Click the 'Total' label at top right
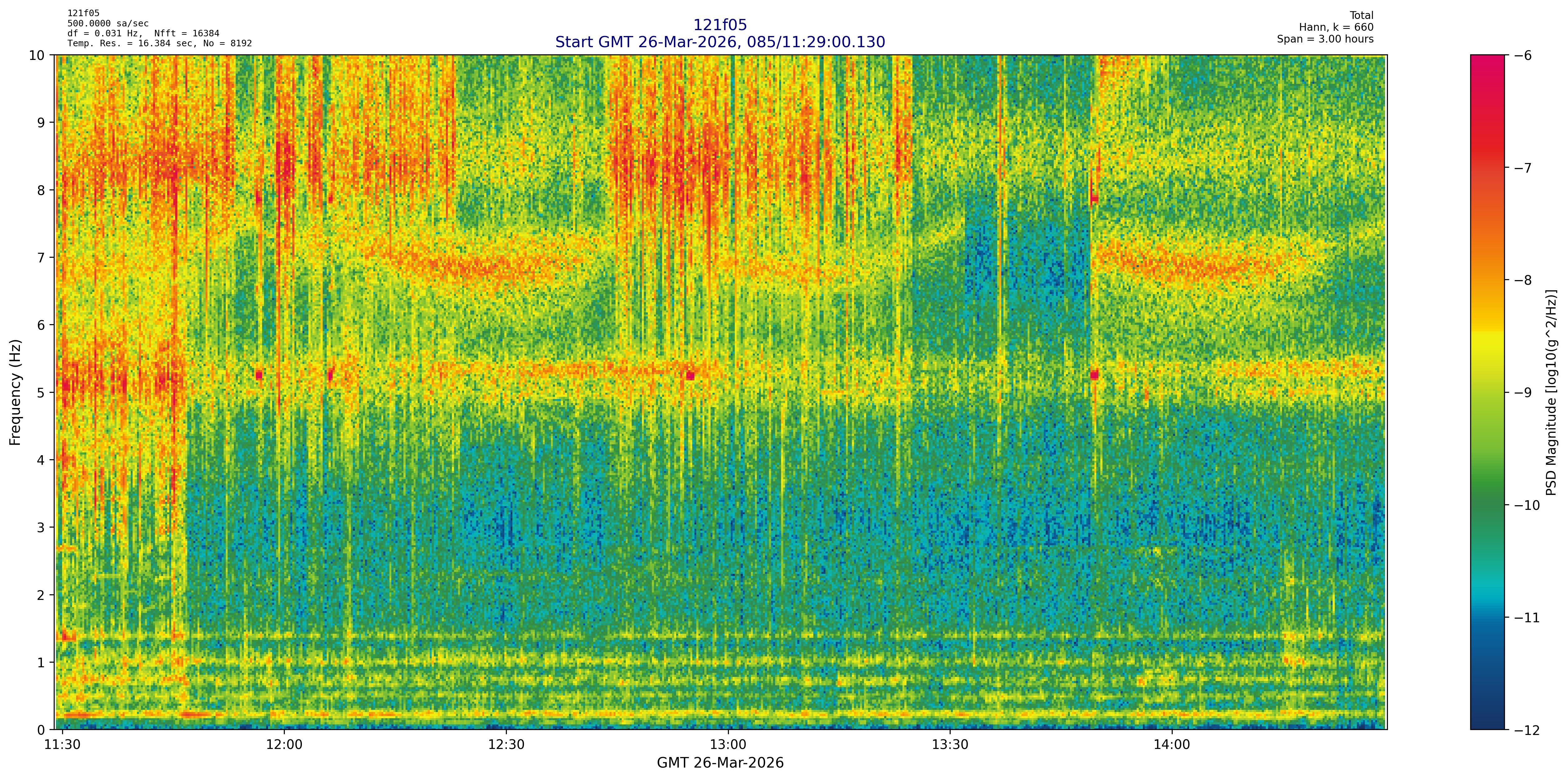 tap(1361, 16)
